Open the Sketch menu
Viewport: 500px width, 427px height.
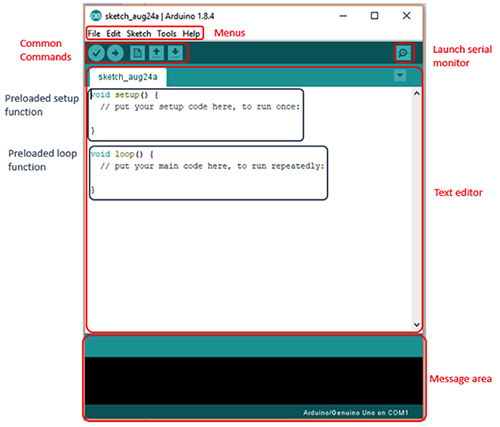click(139, 34)
